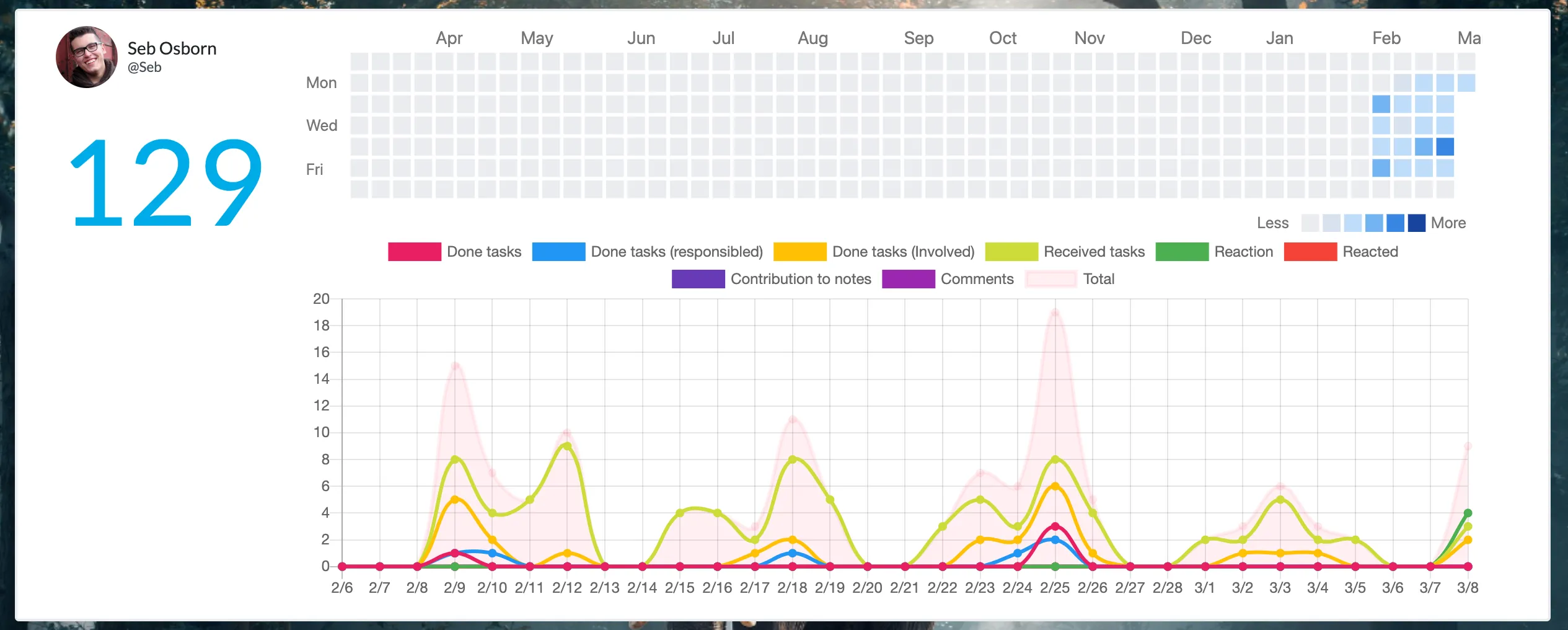Viewport: 1568px width, 630px height.
Task: Toggle the Received tasks legend item
Action: [x=1065, y=252]
